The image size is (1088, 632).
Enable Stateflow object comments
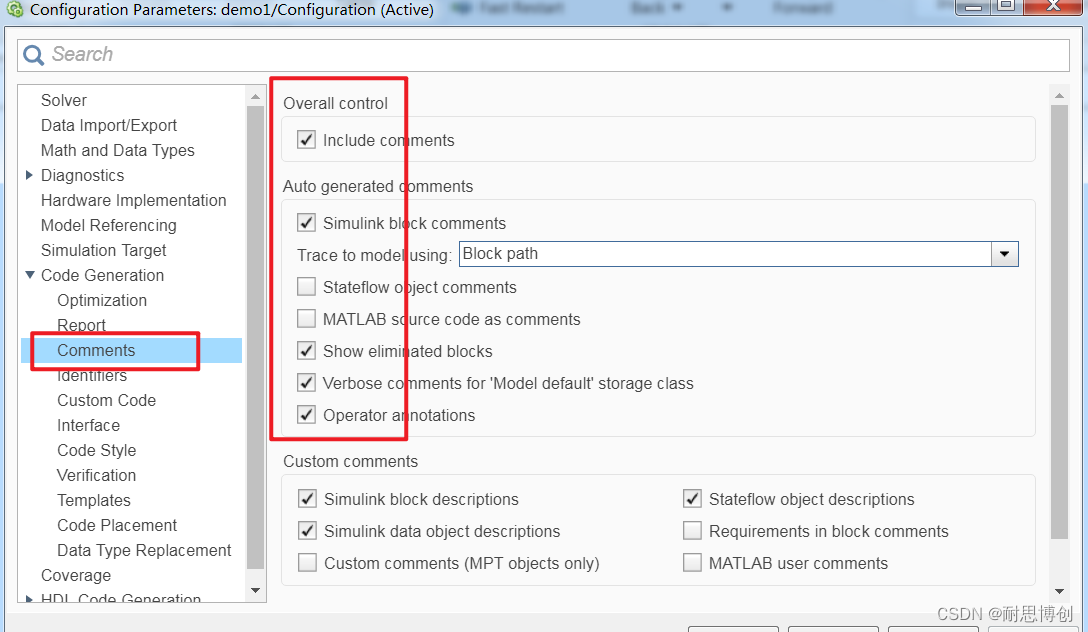point(307,287)
